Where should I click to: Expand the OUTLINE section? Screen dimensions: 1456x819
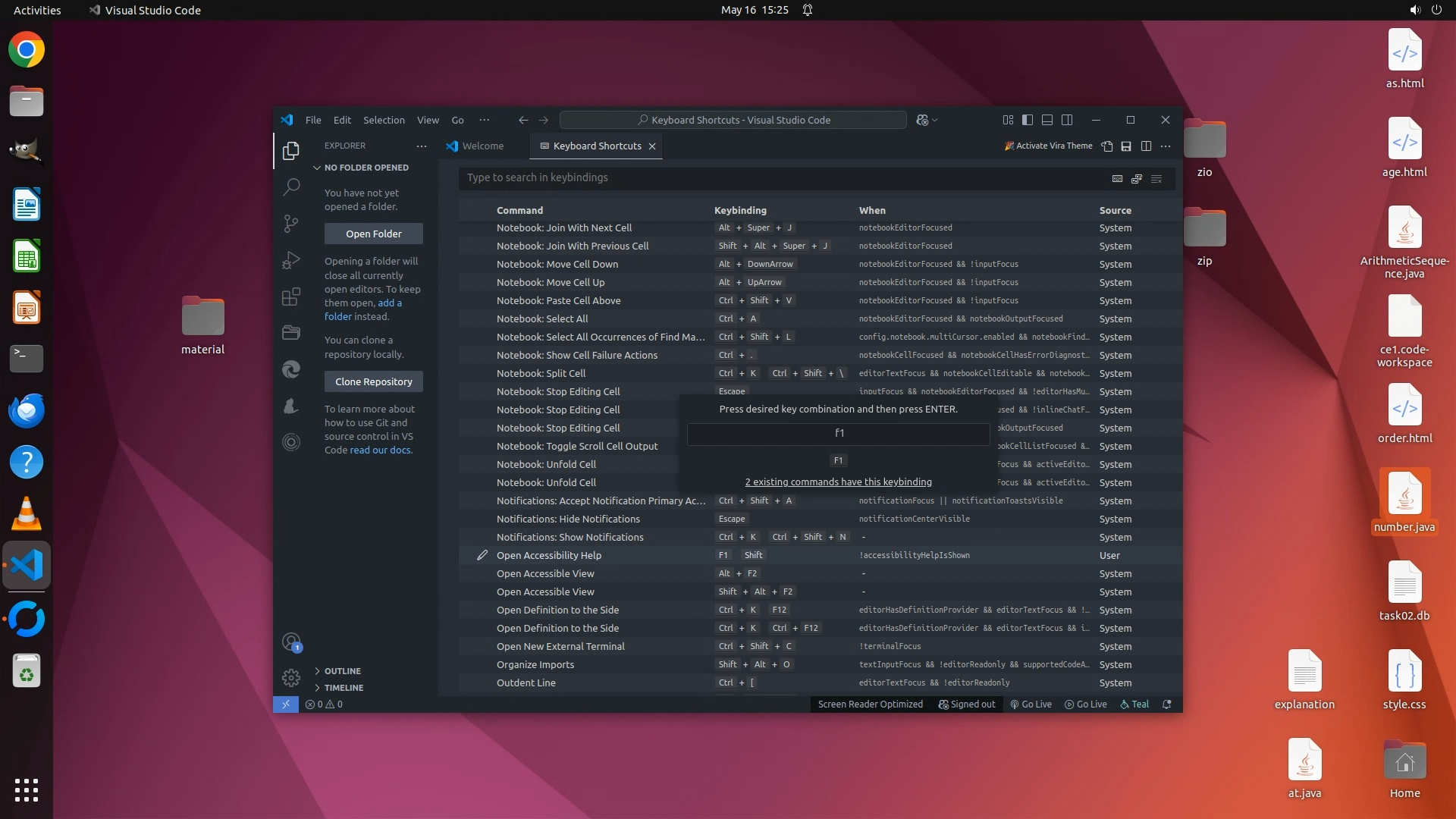tap(342, 671)
